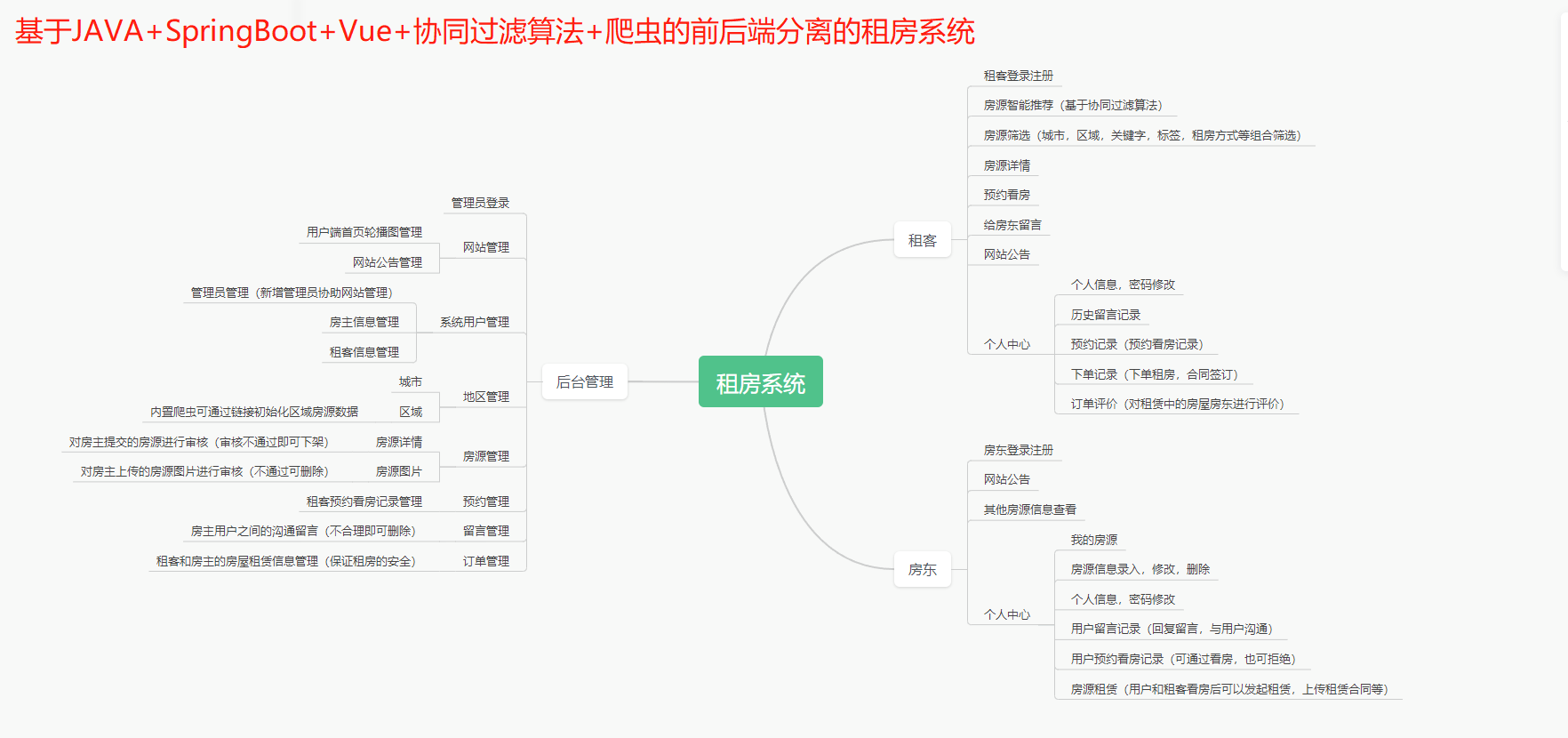Click the 房源详情 node under 租客
The image size is (1568, 738).
[x=1007, y=166]
